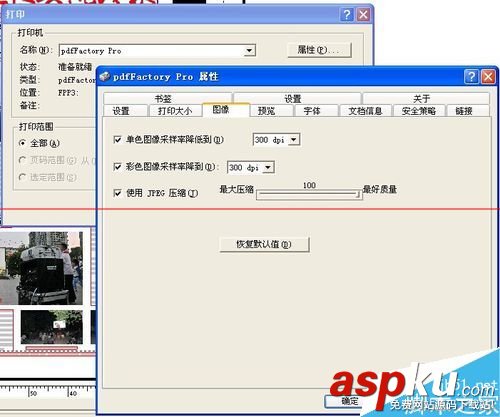Click 准备就绪 status text in Print dialog

(75, 67)
